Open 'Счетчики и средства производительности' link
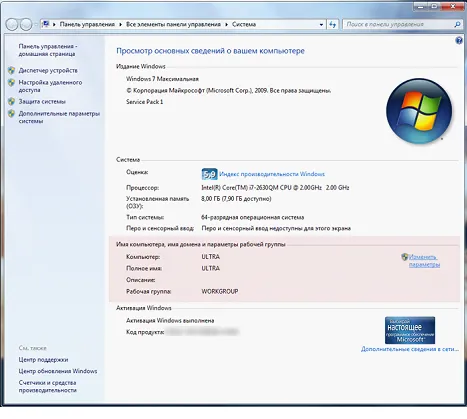 (x=48, y=386)
